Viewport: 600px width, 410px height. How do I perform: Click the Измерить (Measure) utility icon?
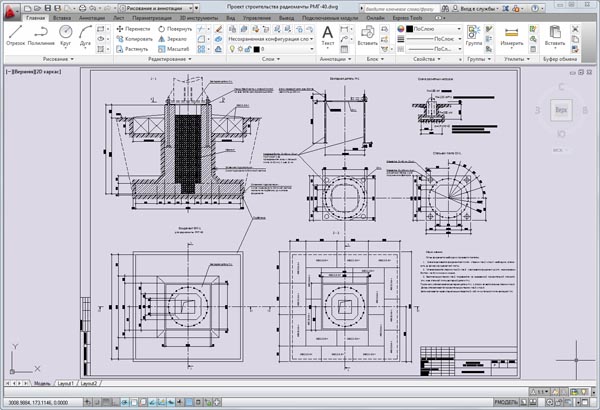click(x=510, y=36)
